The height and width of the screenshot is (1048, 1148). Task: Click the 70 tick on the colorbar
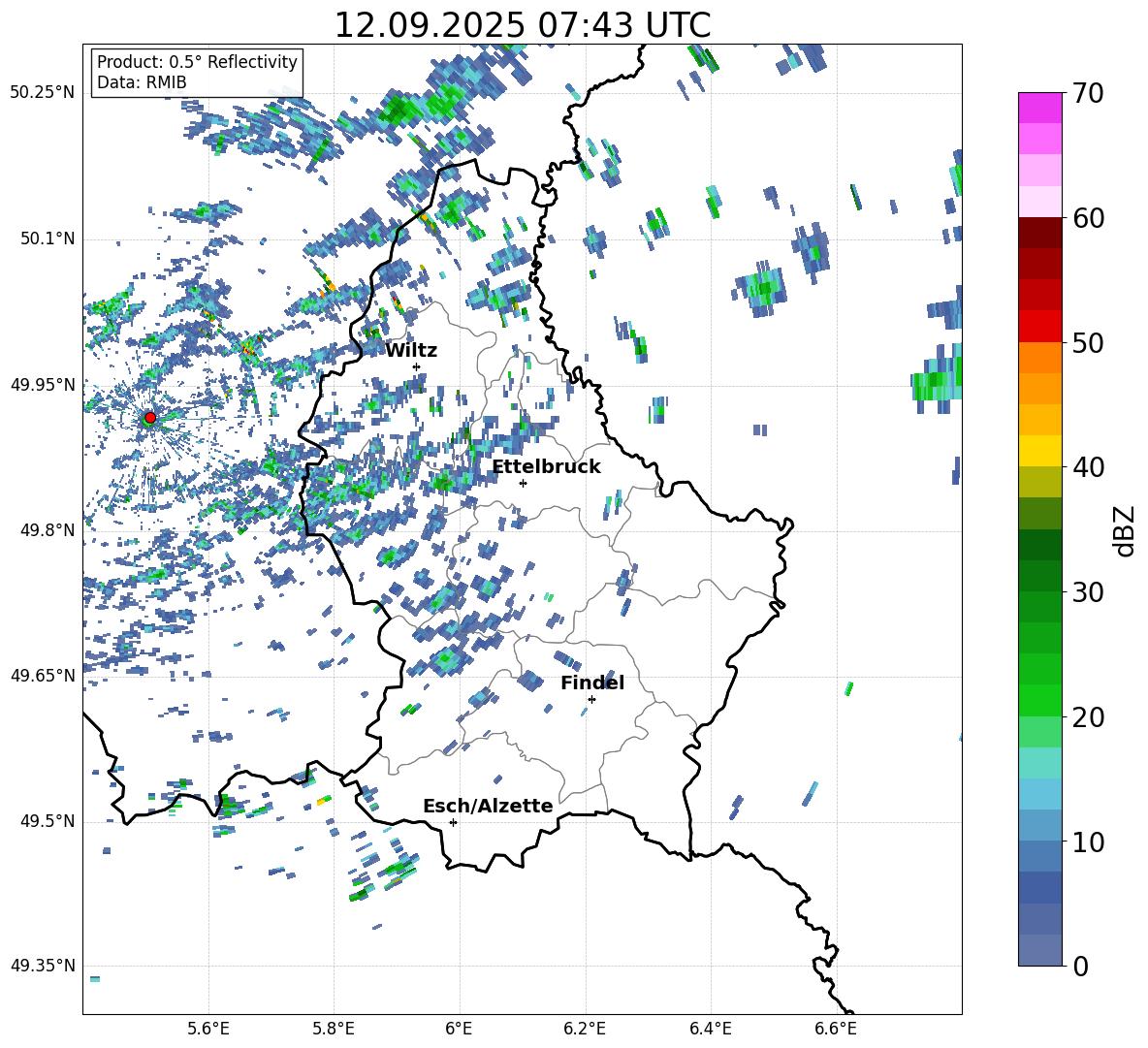click(1088, 93)
